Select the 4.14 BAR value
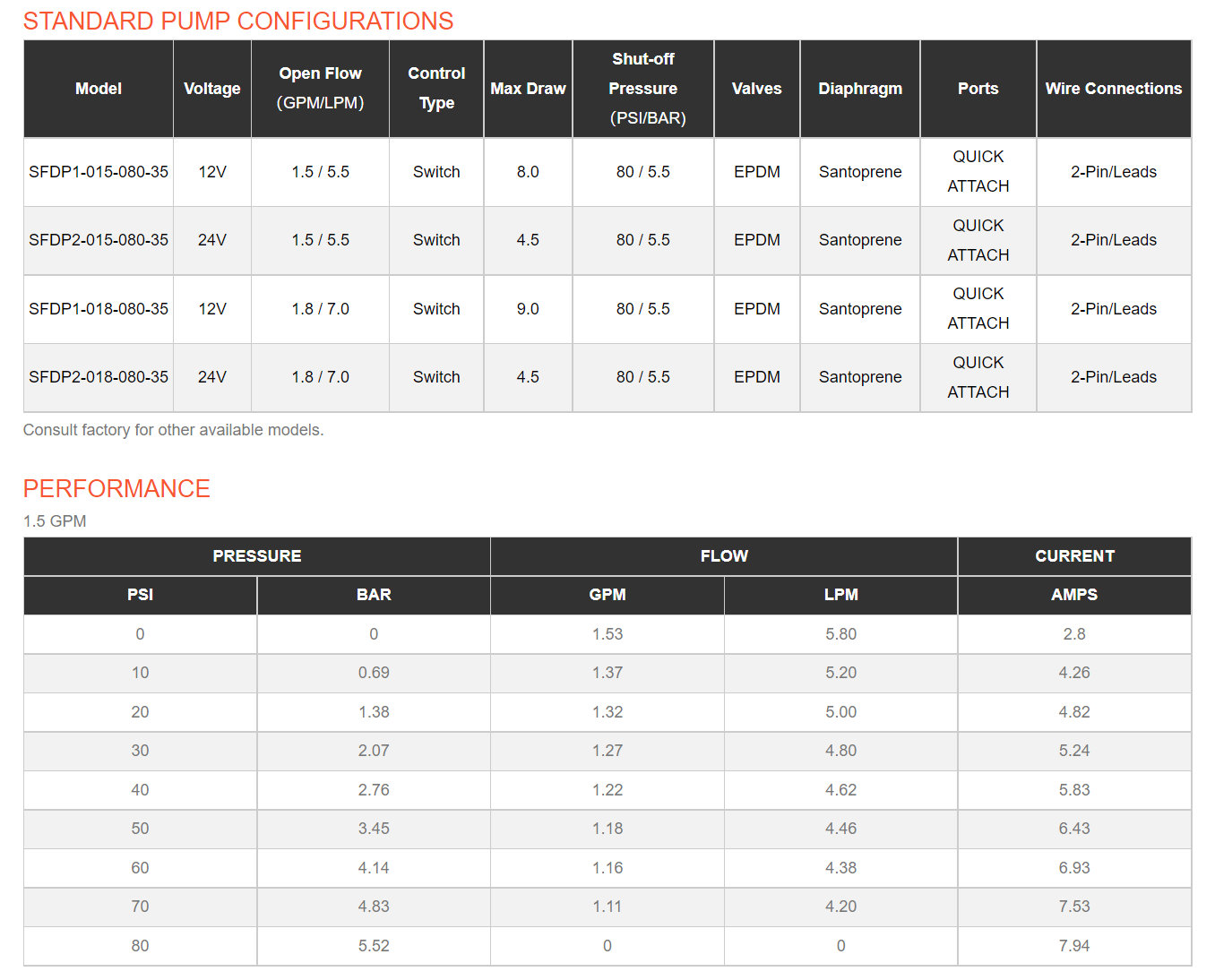This screenshot has width=1215, height=980. click(x=374, y=868)
